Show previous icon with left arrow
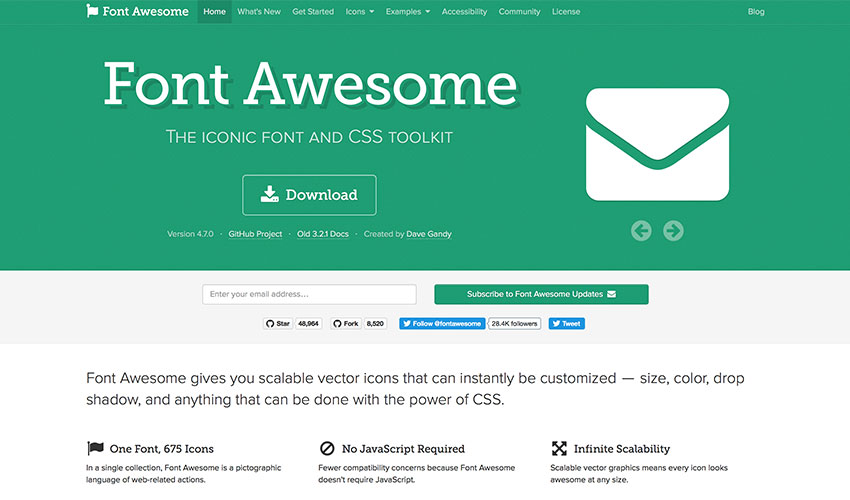850x500 pixels. click(641, 231)
